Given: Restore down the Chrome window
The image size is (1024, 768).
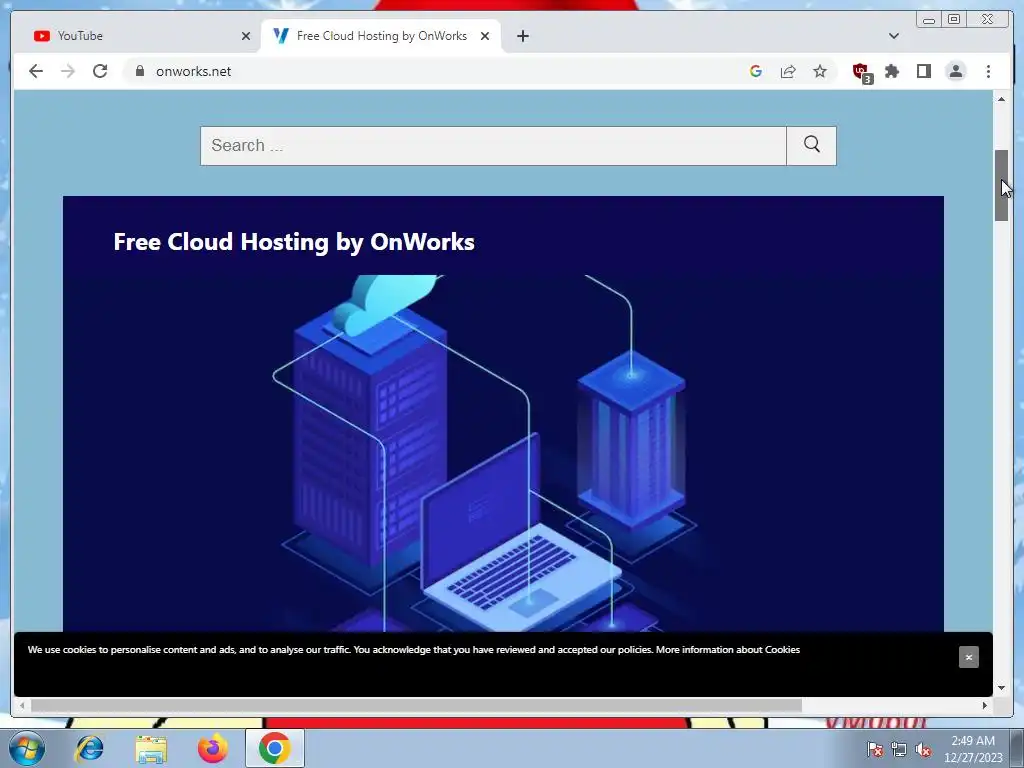Looking at the screenshot, I should click(x=954, y=20).
